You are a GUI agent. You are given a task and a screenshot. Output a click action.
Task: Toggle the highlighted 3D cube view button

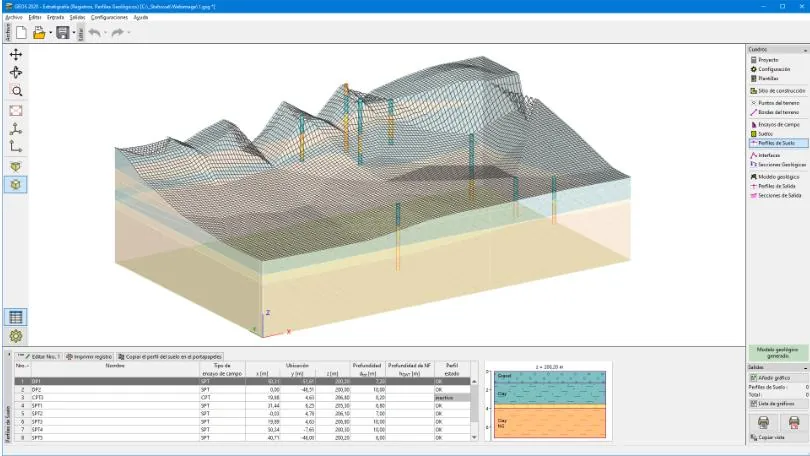tap(16, 185)
